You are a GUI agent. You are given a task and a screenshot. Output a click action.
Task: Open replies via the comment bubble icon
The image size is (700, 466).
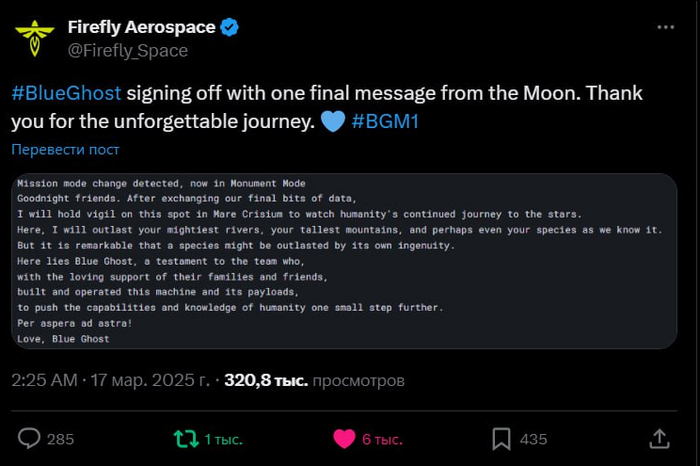[29, 438]
